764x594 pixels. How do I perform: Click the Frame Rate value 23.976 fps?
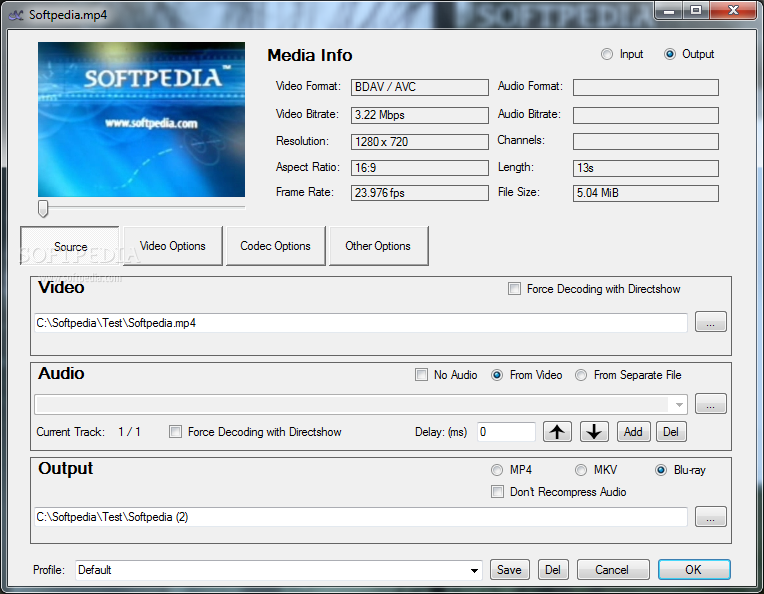click(420, 193)
